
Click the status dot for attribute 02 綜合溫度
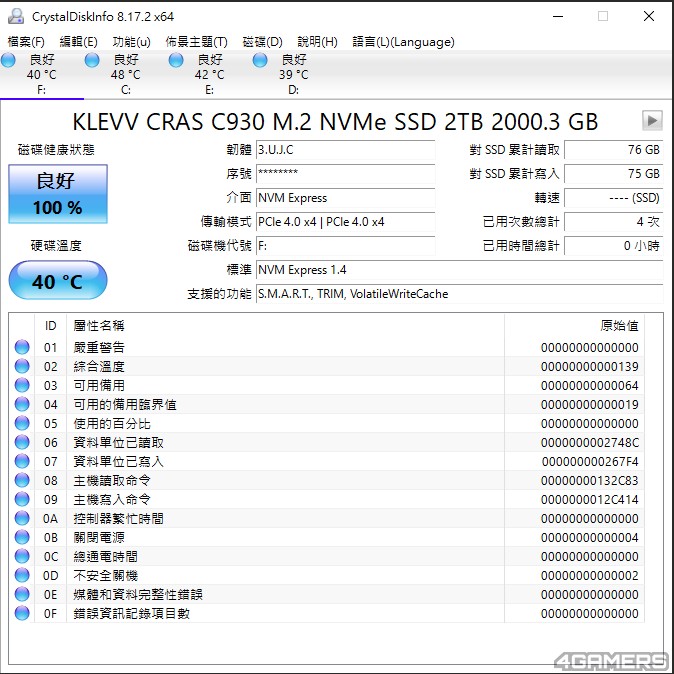[22, 366]
